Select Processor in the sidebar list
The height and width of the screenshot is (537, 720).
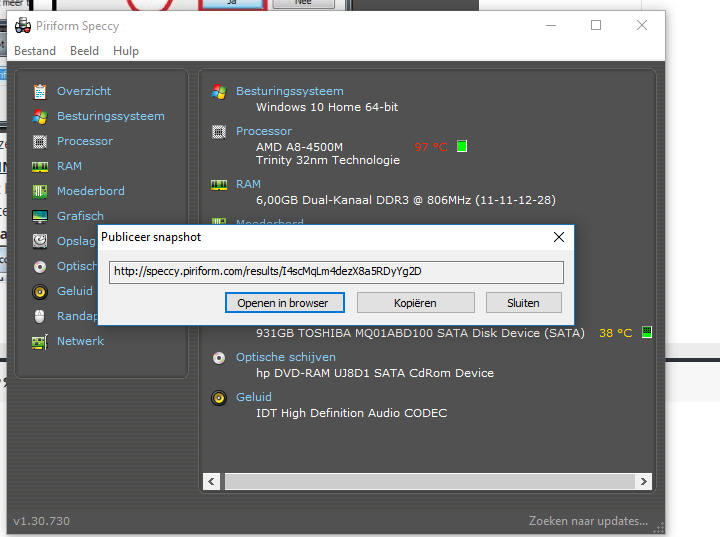coord(85,141)
